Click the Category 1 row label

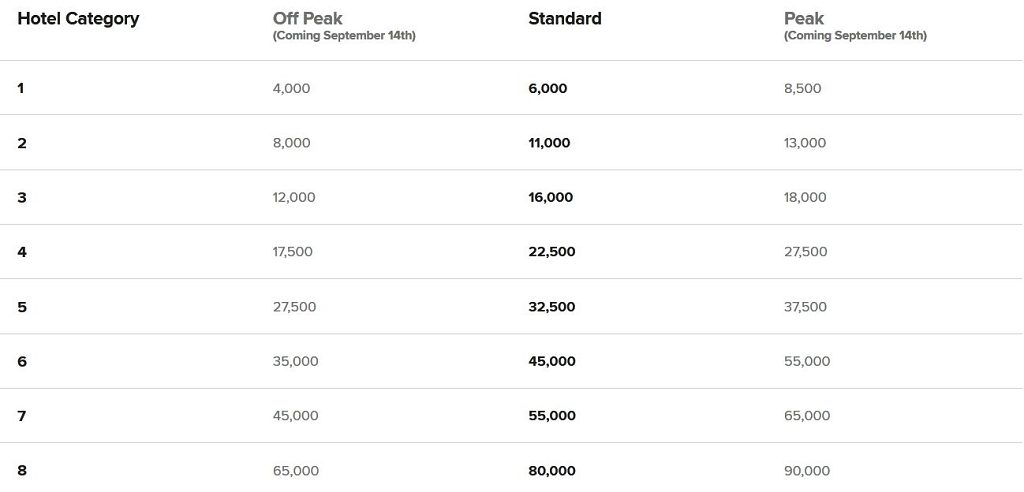[21, 88]
